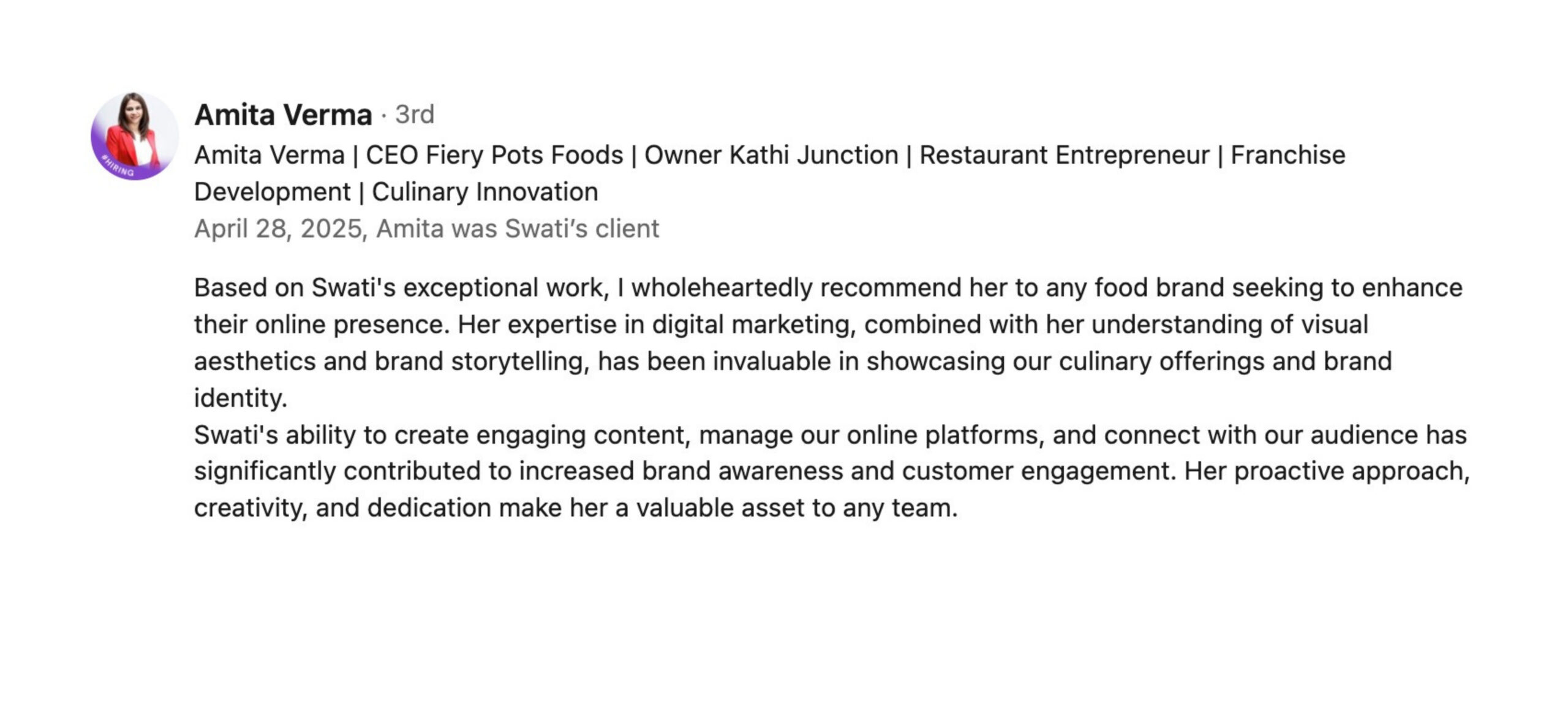Click the 3rd degree connection label

click(415, 115)
